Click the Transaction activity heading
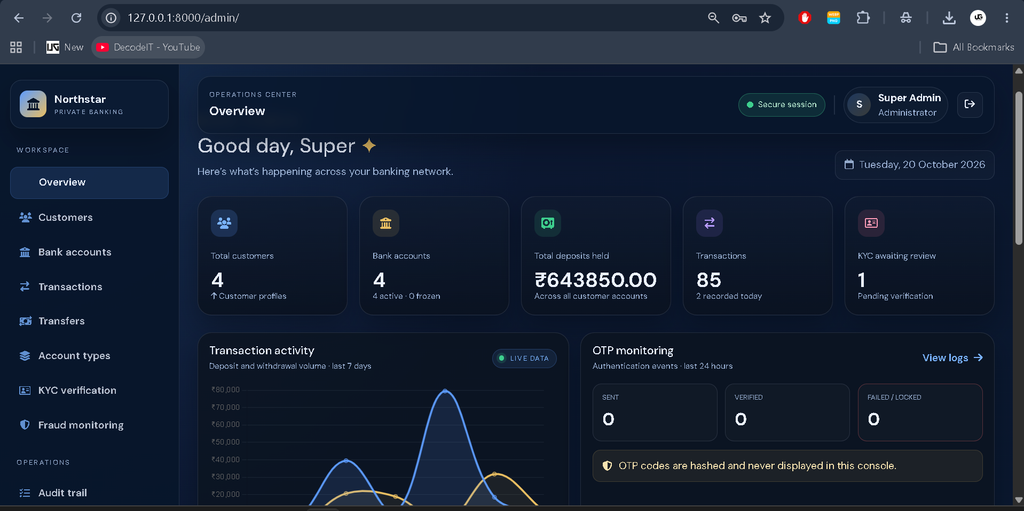Image resolution: width=1024 pixels, height=511 pixels. point(262,351)
